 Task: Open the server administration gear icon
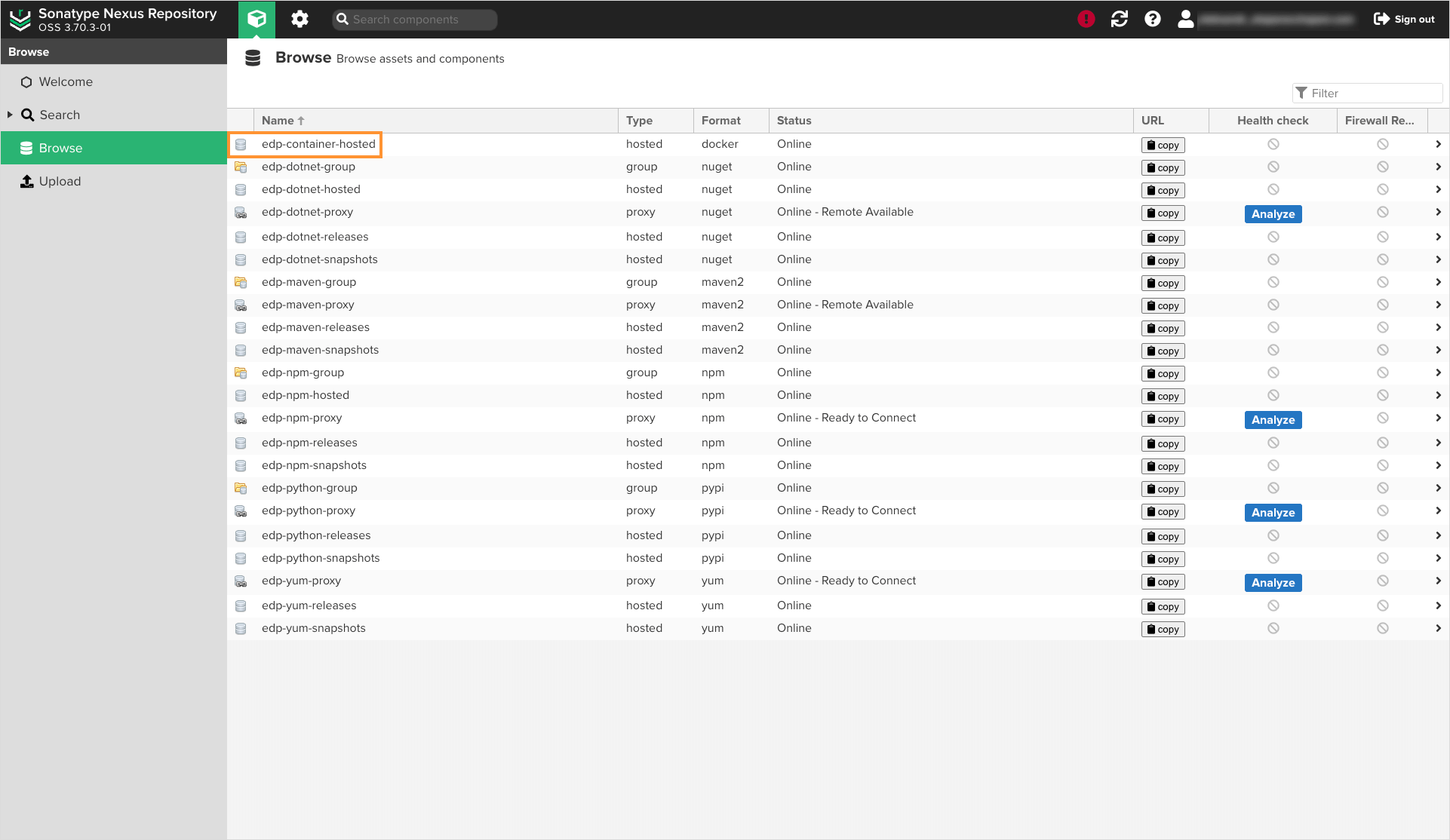pyautogui.click(x=300, y=19)
